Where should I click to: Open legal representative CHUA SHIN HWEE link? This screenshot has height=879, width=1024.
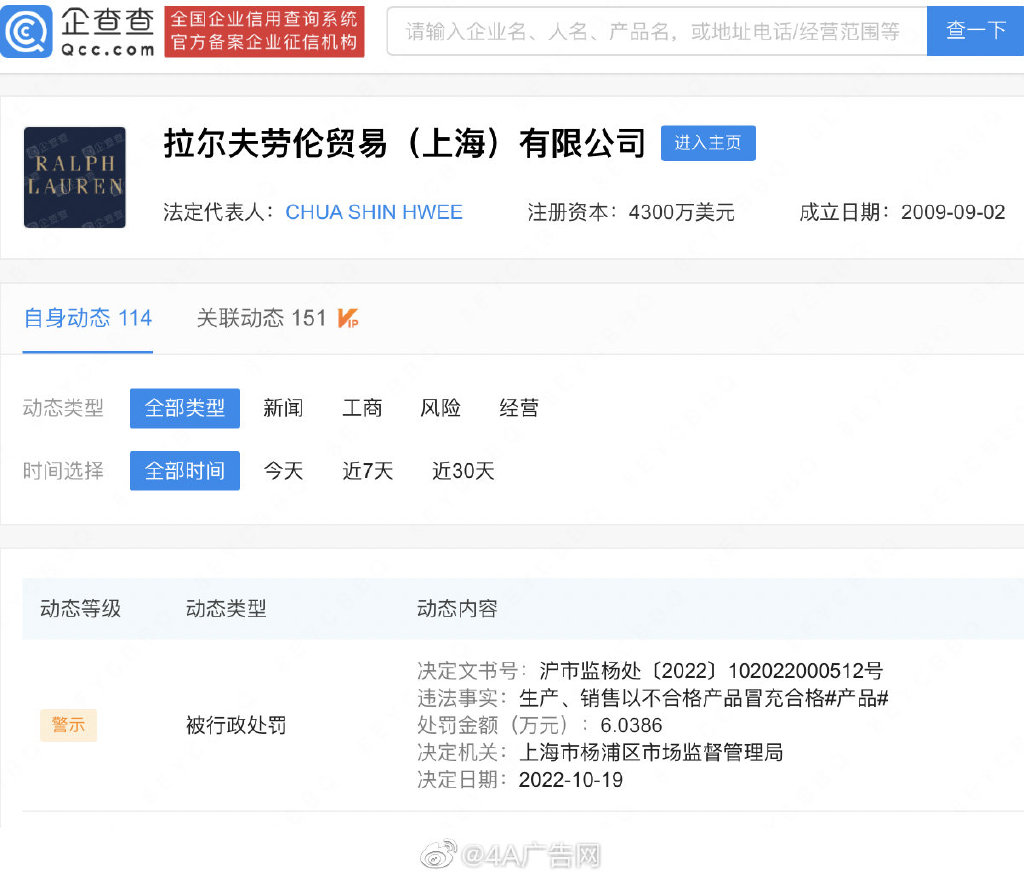pyautogui.click(x=374, y=212)
